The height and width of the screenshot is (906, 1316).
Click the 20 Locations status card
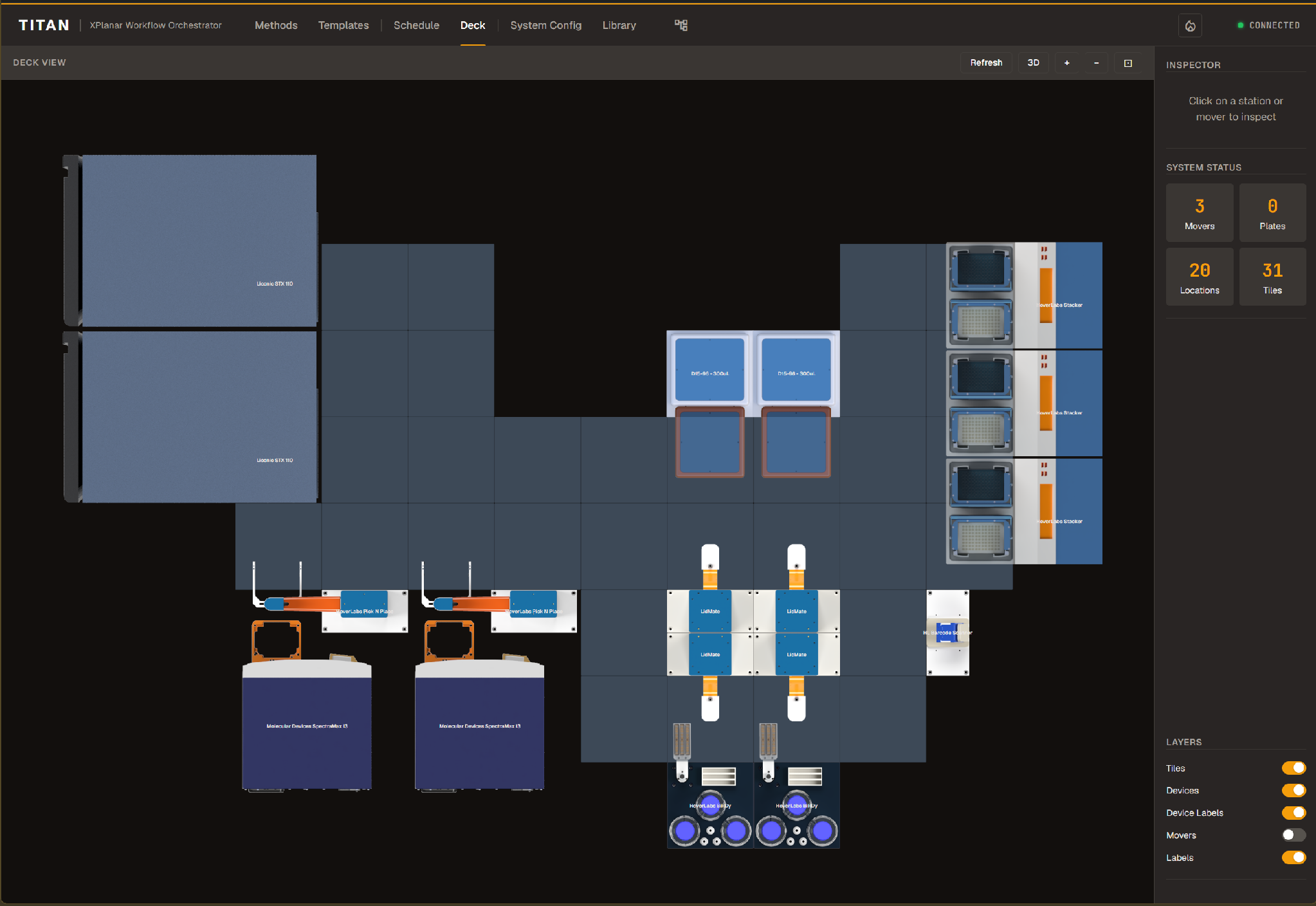(1200, 277)
